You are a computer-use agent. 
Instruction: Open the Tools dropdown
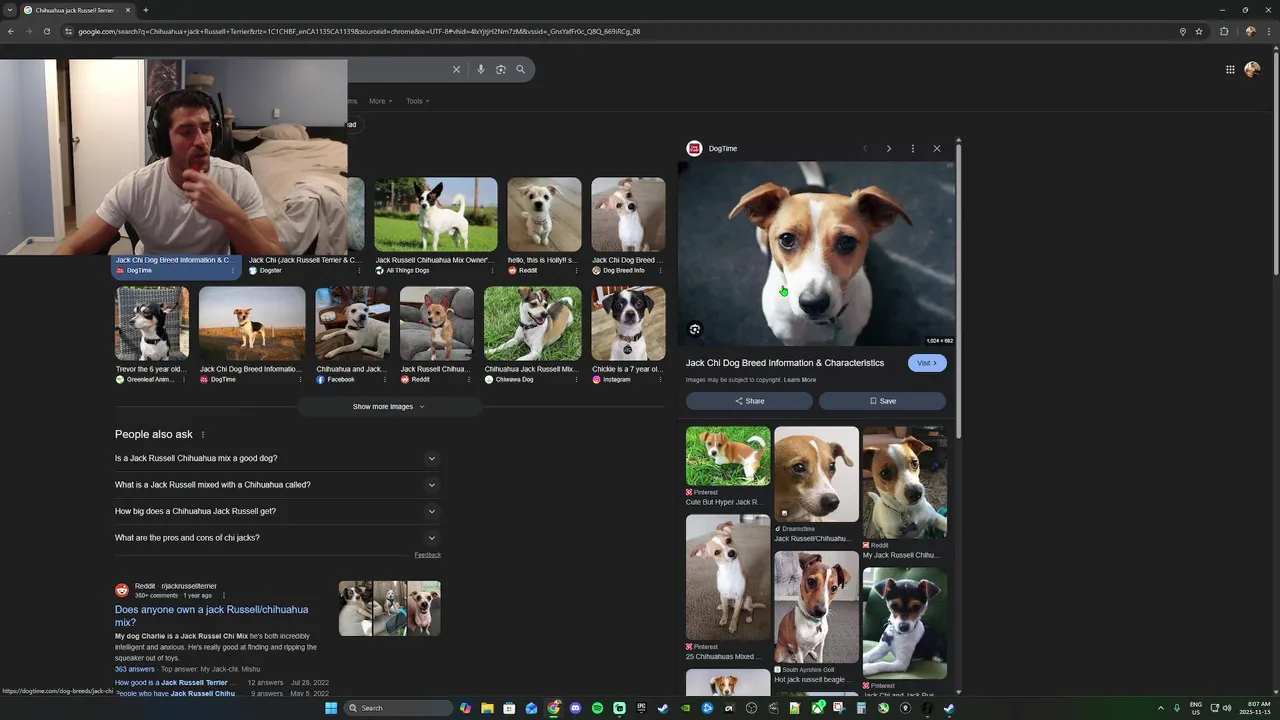tap(417, 101)
